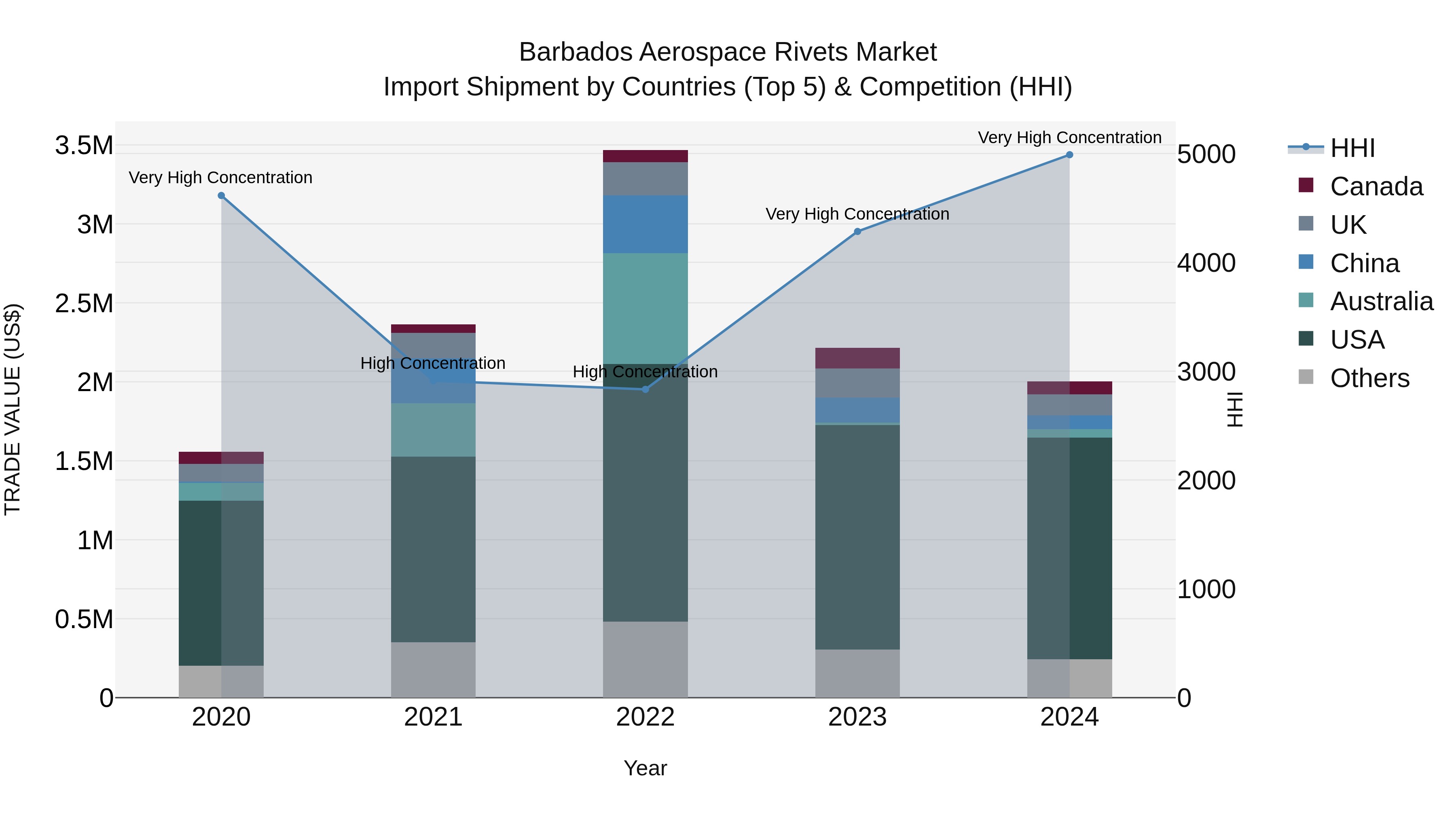Screen dimensions: 1456x819
Task: Toggle Canada series in the legend
Action: pyautogui.click(x=1361, y=186)
